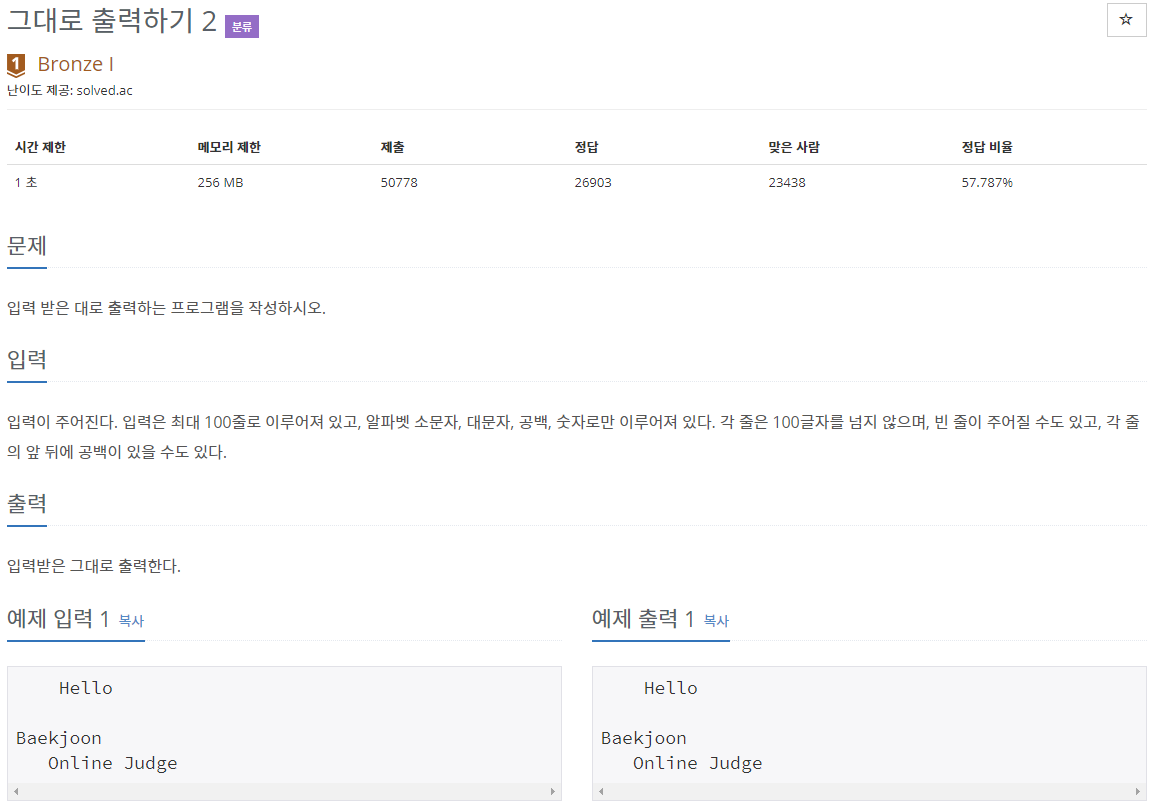Click the 예제 출력 1 heading

coord(643,619)
